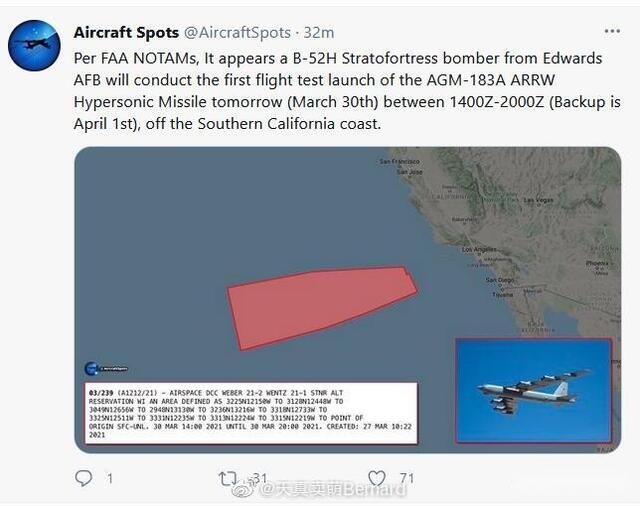Click the San Francisco label on map
This screenshot has width=640, height=506.
click(400, 162)
